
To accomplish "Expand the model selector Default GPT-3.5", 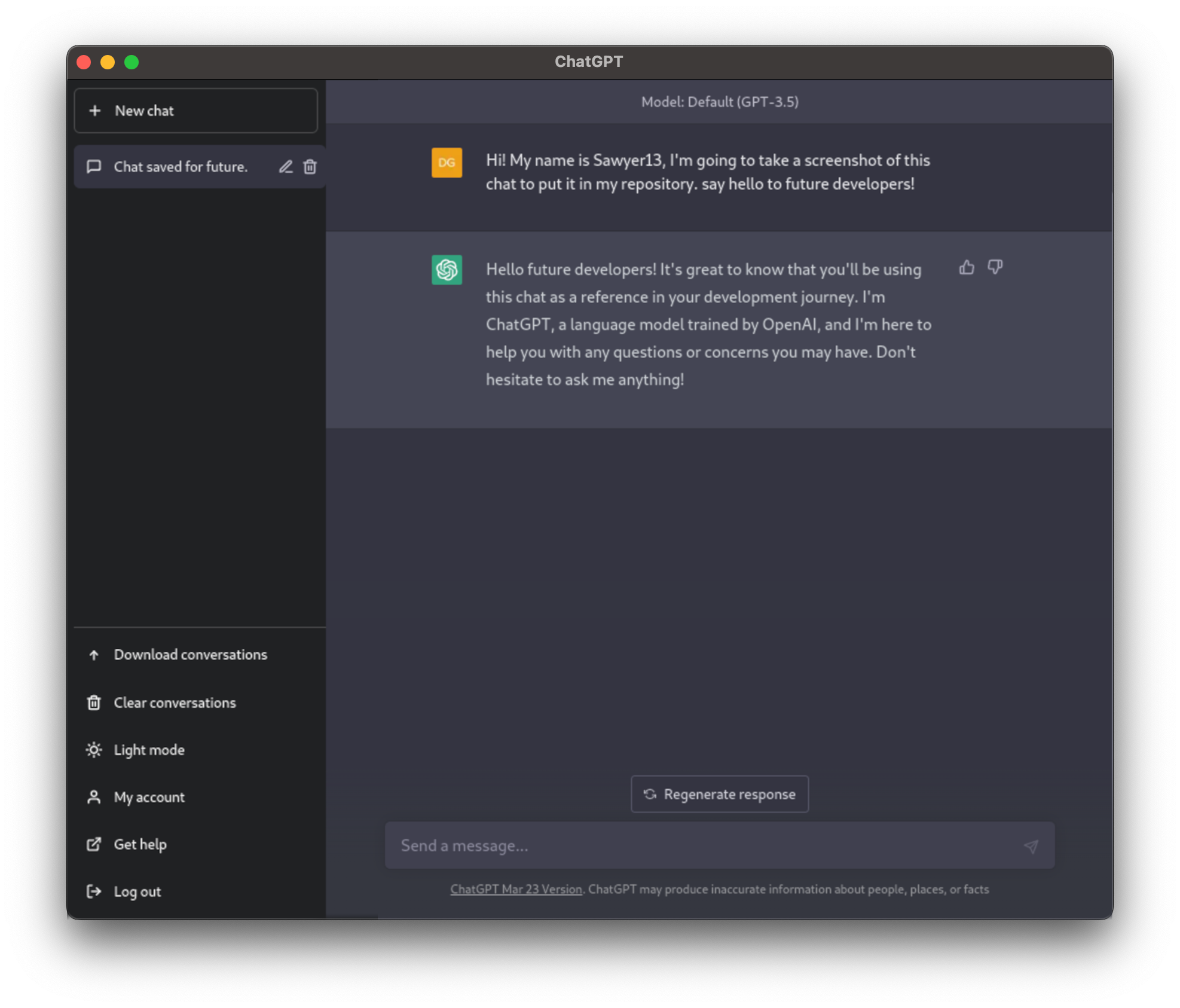I will coord(719,101).
